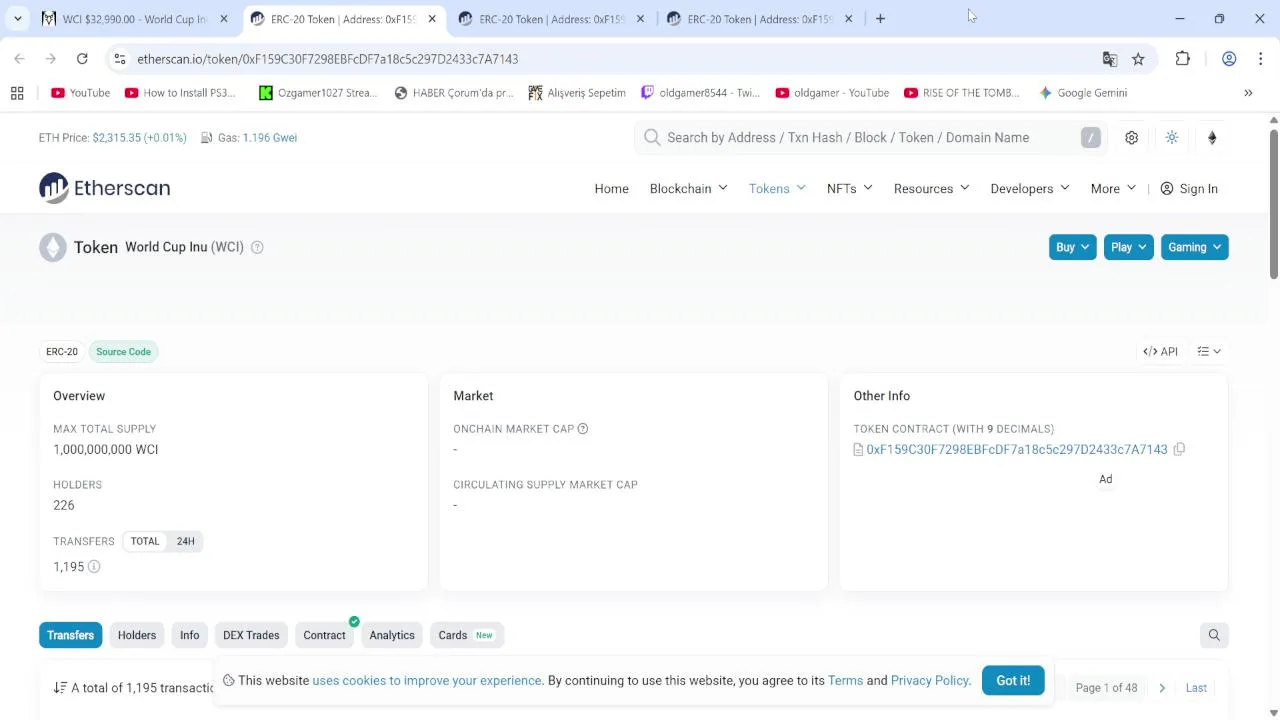Click the Onchain Market Cap help icon
Image resolution: width=1280 pixels, height=720 pixels.
tap(583, 429)
